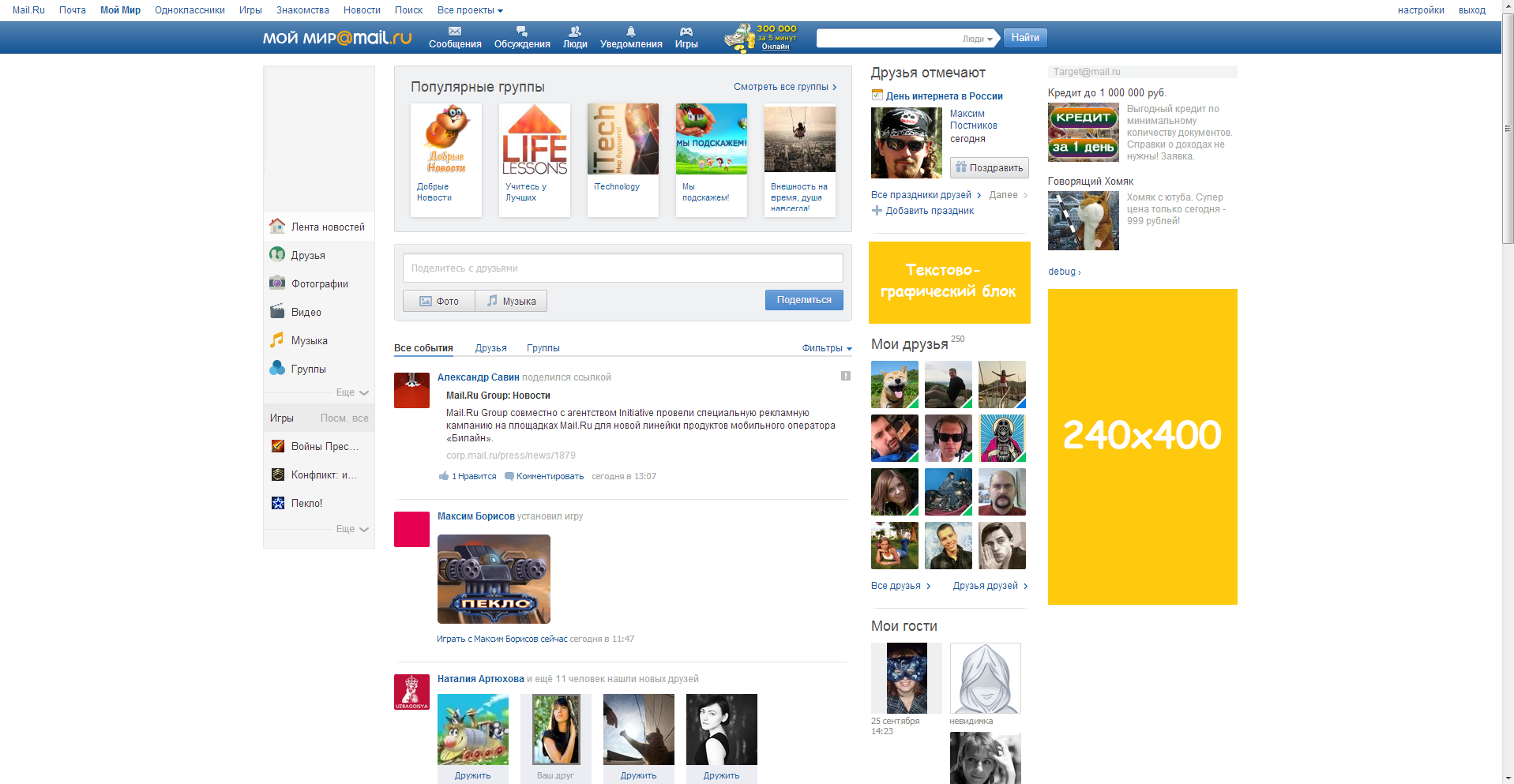Click выход link at top right
This screenshot has height=784, width=1514.
click(x=1472, y=10)
